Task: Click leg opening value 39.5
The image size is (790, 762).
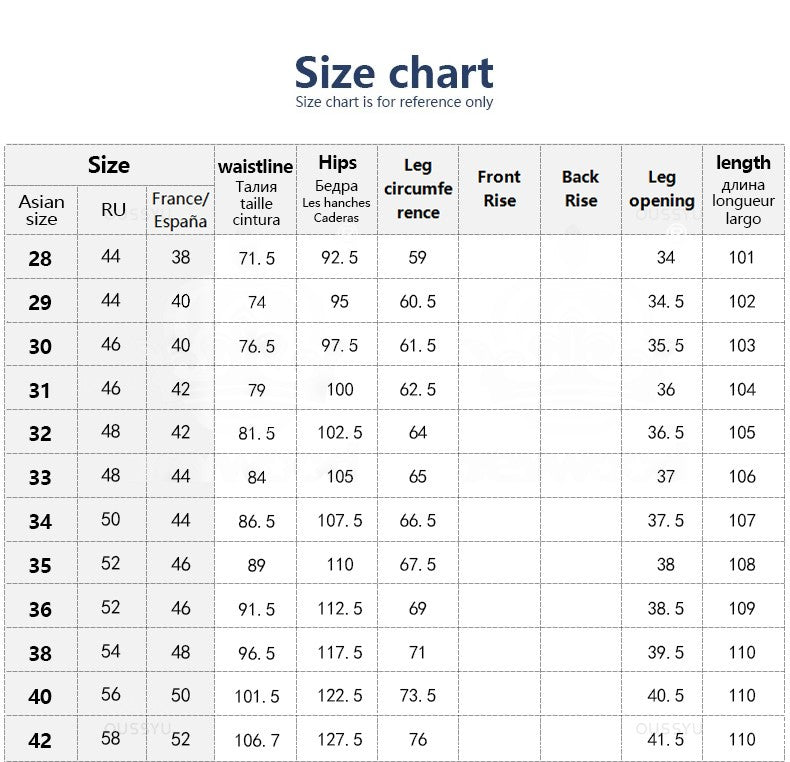Action: point(666,653)
